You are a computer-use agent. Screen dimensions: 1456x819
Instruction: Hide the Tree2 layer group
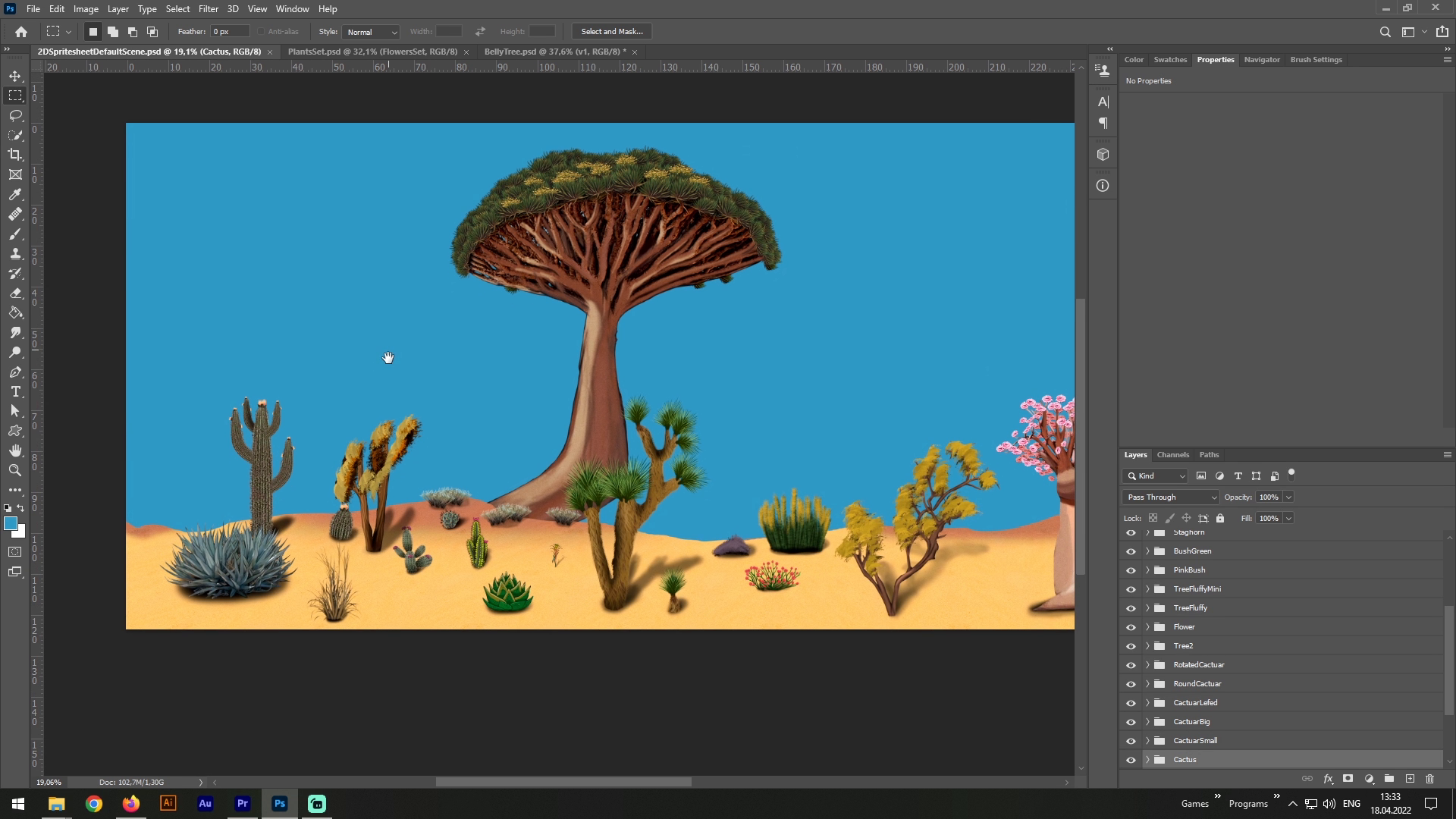[1131, 646]
